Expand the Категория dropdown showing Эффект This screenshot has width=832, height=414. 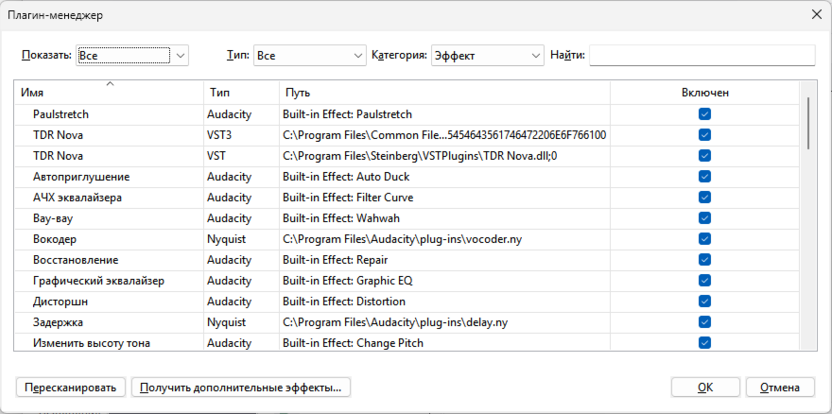[488, 55]
